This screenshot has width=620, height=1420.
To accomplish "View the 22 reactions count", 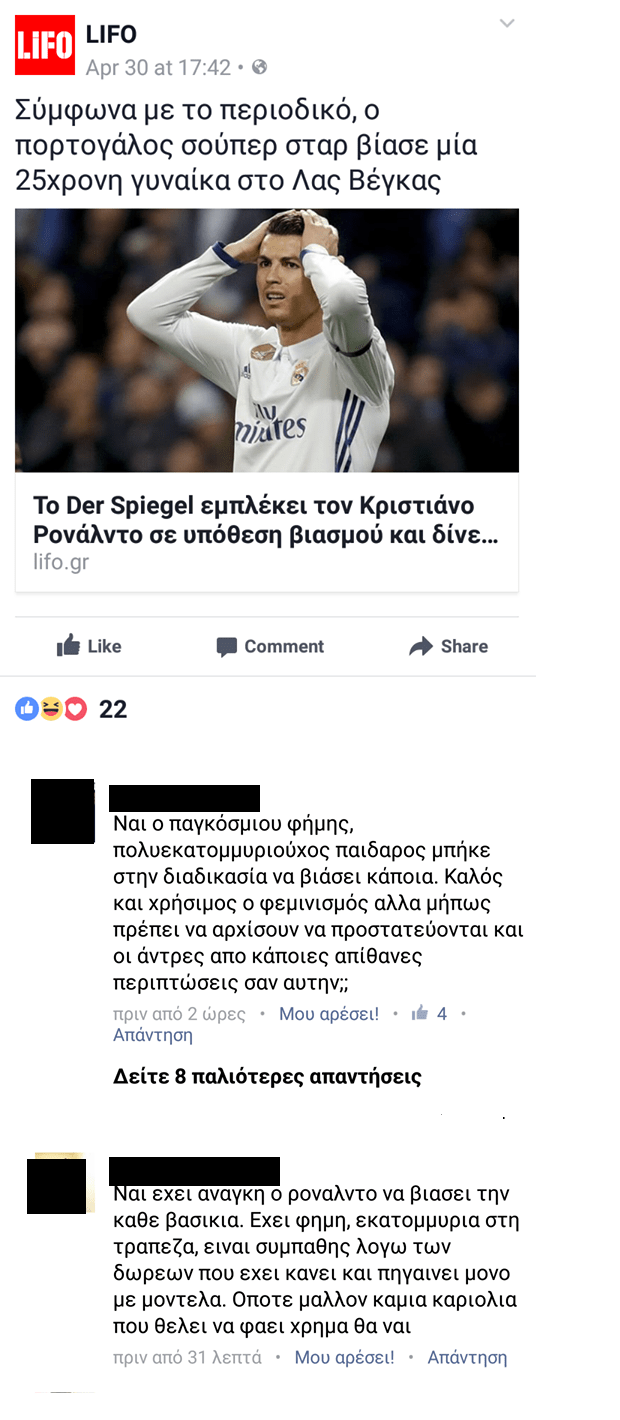I will 113,709.
